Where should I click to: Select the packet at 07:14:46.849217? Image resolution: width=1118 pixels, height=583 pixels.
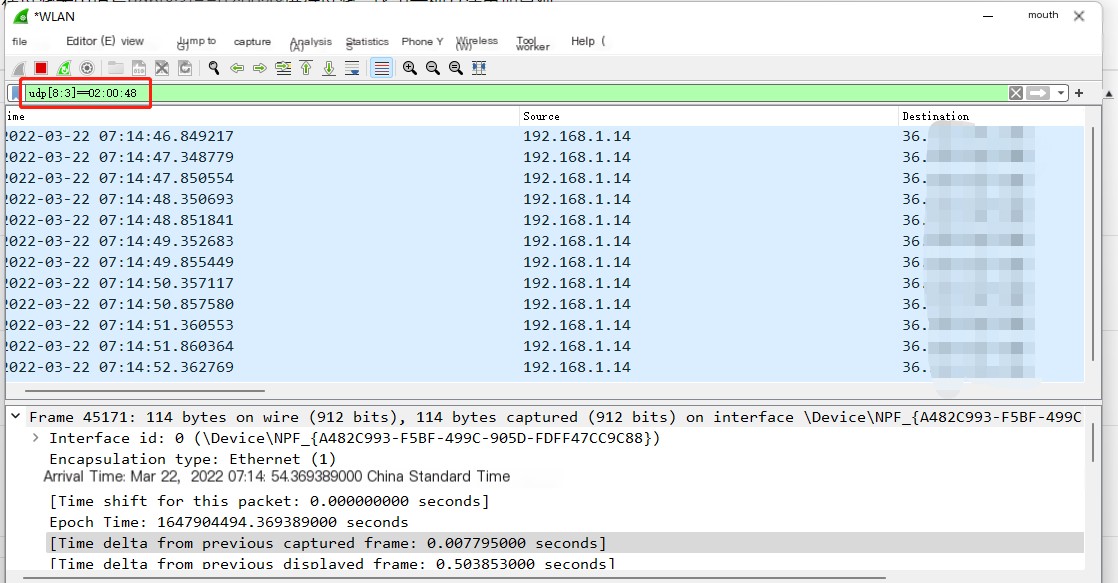point(545,136)
